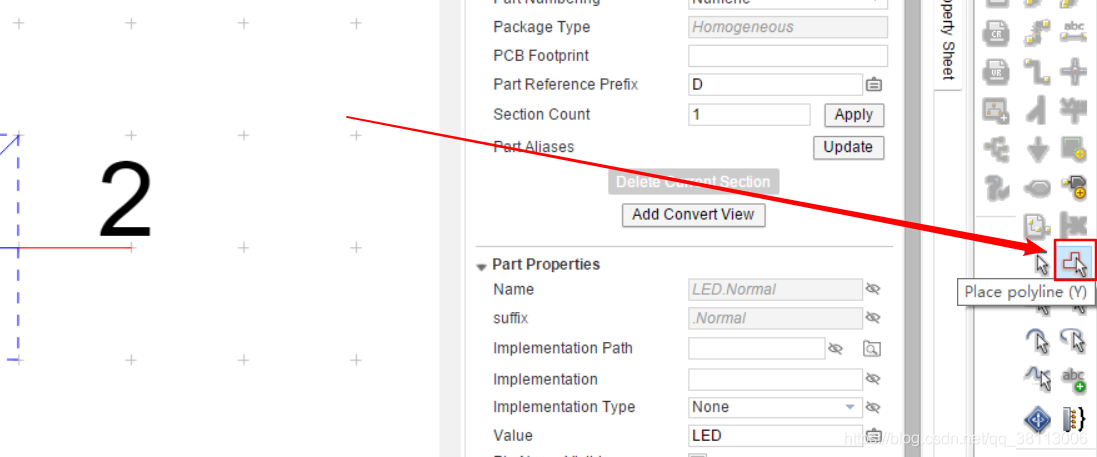This screenshot has width=1097, height=457.
Task: Select the Place arc tool
Action: pos(1040,340)
